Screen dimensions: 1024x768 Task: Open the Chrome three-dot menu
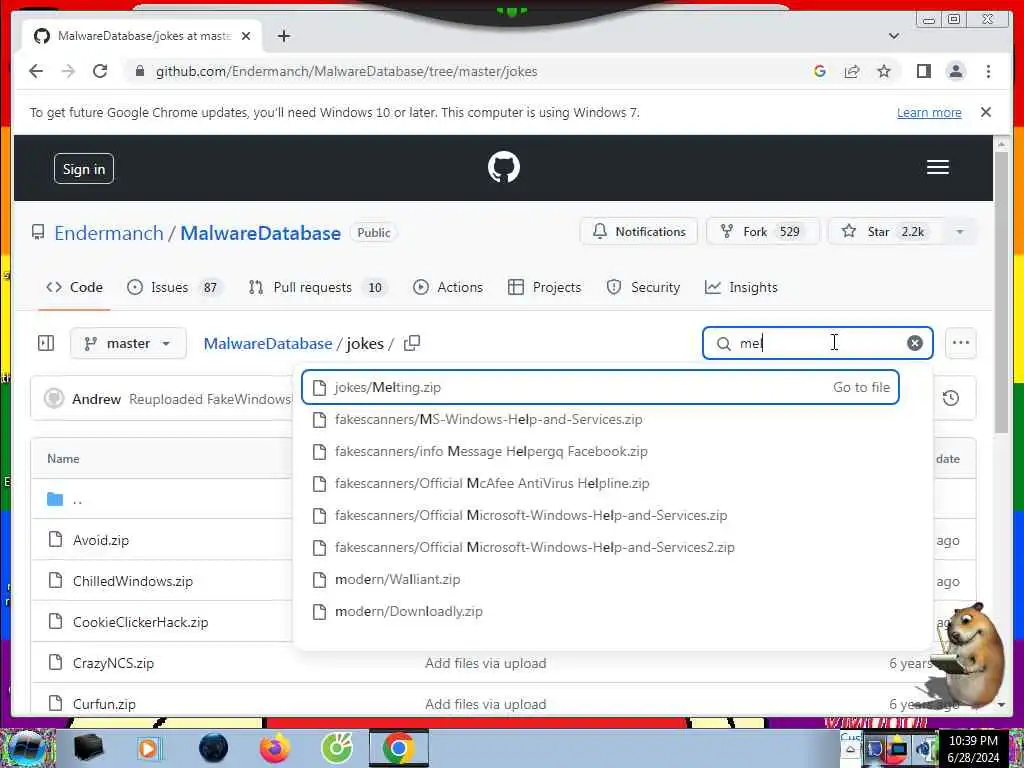click(988, 71)
